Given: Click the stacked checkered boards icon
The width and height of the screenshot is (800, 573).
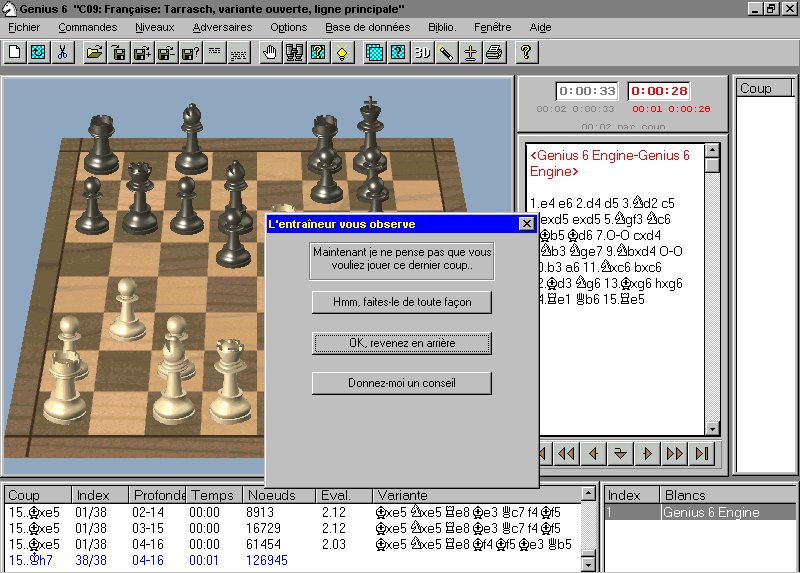Looking at the screenshot, I should point(374,53).
